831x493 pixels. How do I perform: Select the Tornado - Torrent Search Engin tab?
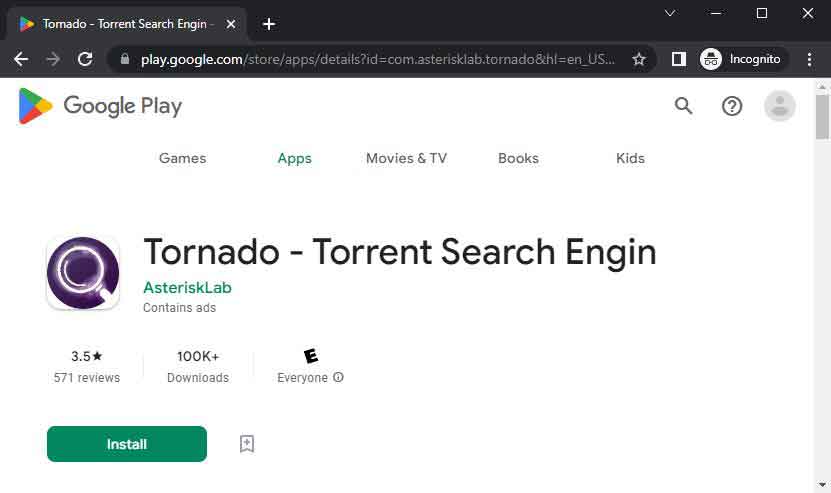tap(127, 24)
